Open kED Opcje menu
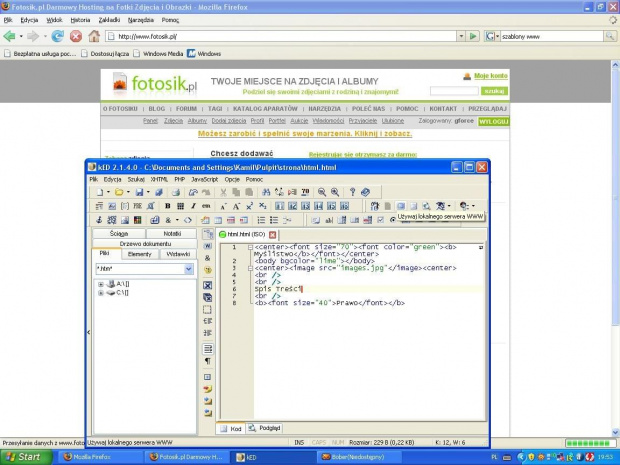The width and height of the screenshot is (620, 465). [x=232, y=179]
